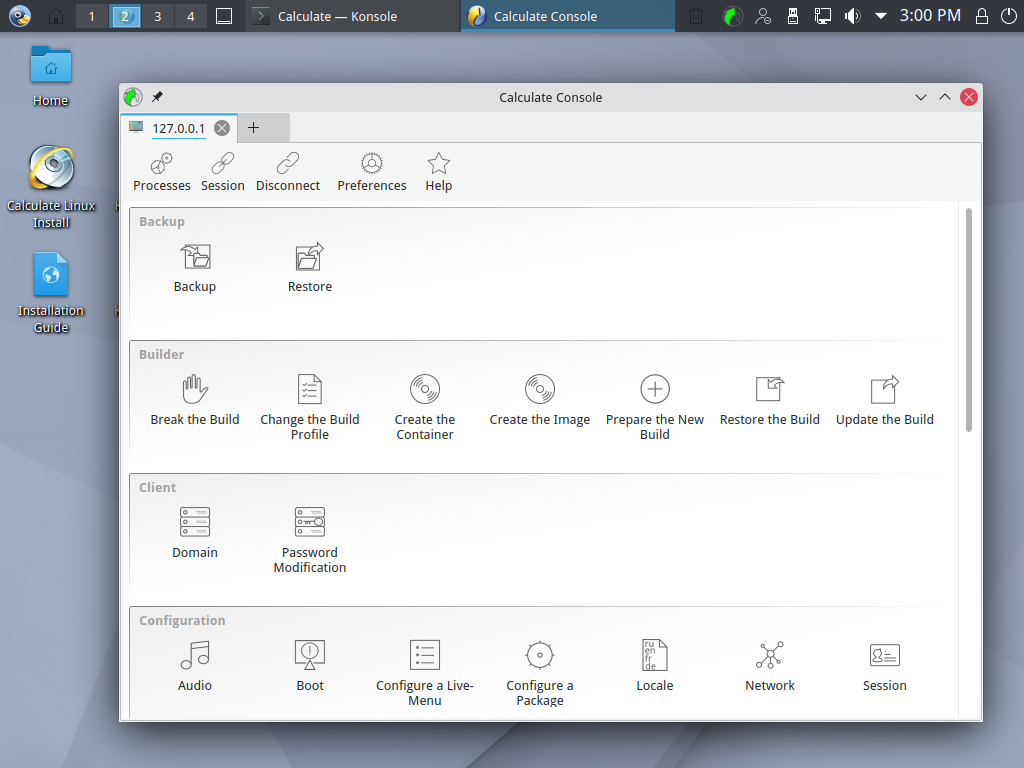
Task: Switch to virtual desktop 1
Action: click(x=91, y=16)
